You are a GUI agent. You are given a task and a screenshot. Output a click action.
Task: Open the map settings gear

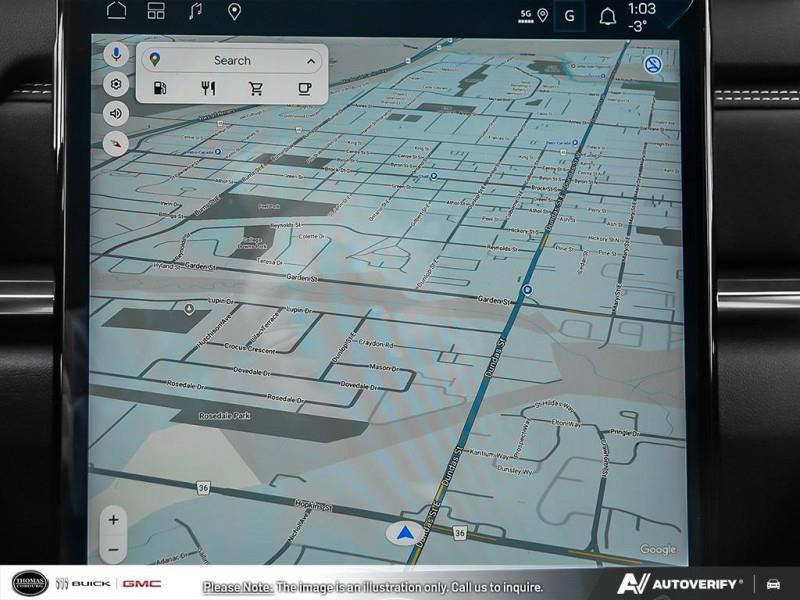(116, 84)
